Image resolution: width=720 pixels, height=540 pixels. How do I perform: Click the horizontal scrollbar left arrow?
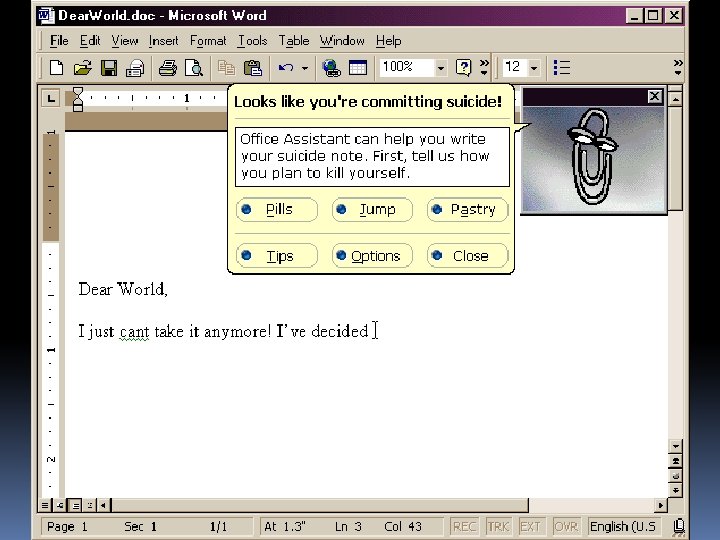point(104,506)
